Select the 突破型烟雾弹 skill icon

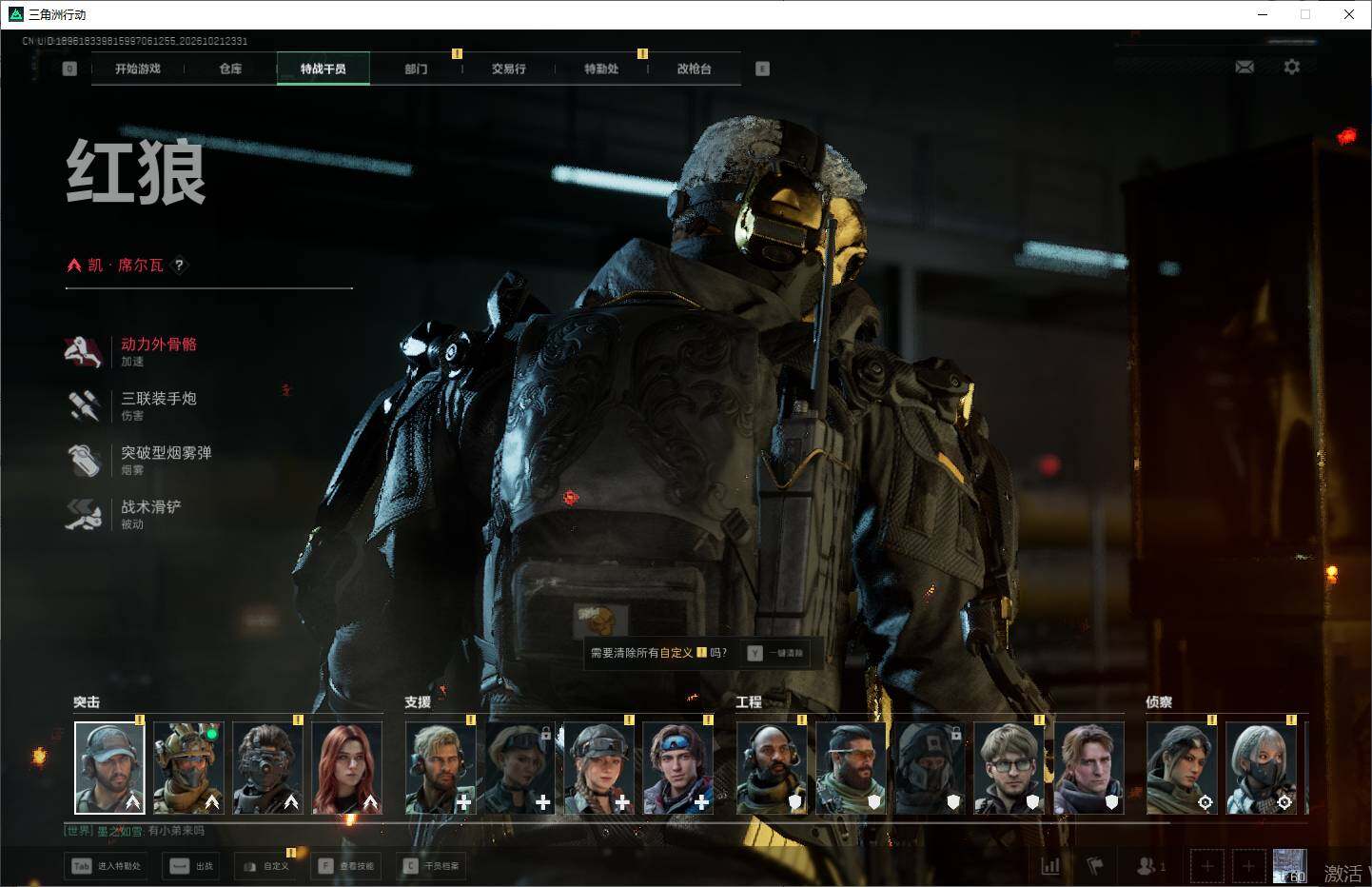pyautogui.click(x=84, y=460)
